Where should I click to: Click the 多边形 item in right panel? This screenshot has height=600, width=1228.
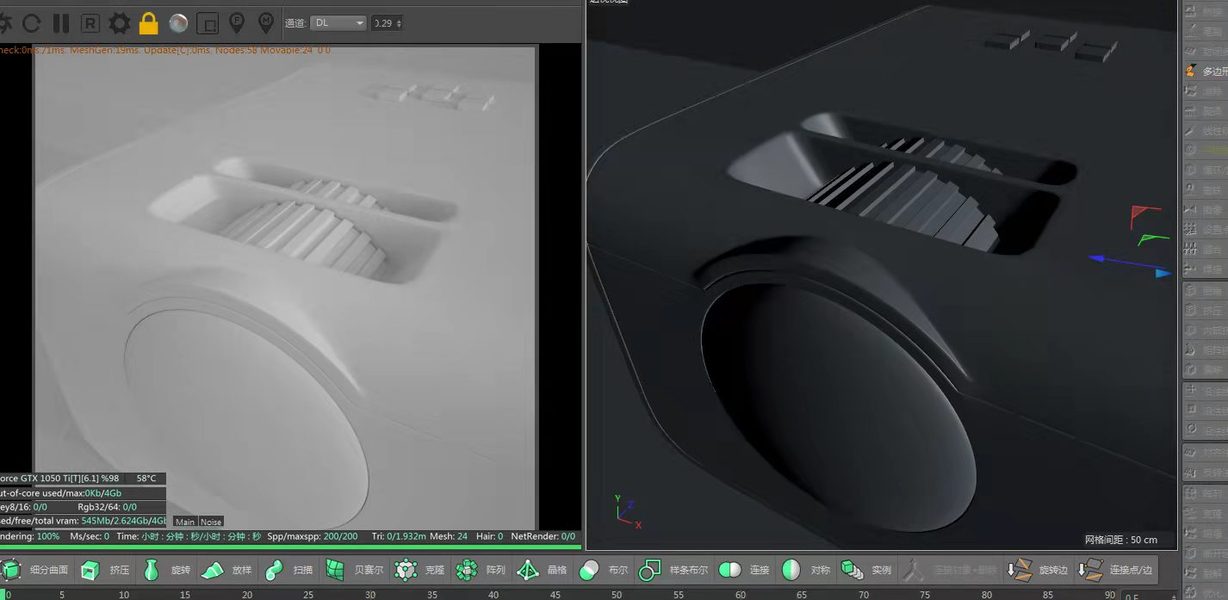tap(1205, 71)
